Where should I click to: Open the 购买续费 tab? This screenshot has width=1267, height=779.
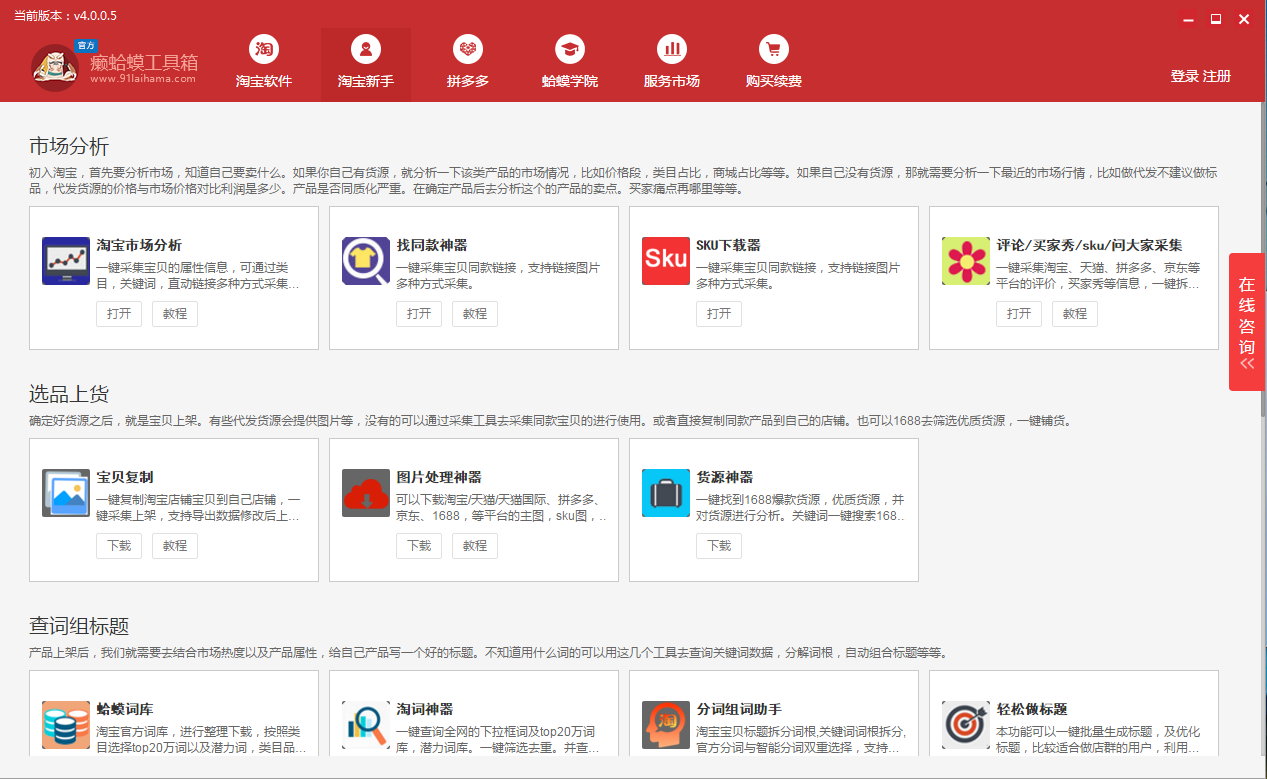point(774,64)
